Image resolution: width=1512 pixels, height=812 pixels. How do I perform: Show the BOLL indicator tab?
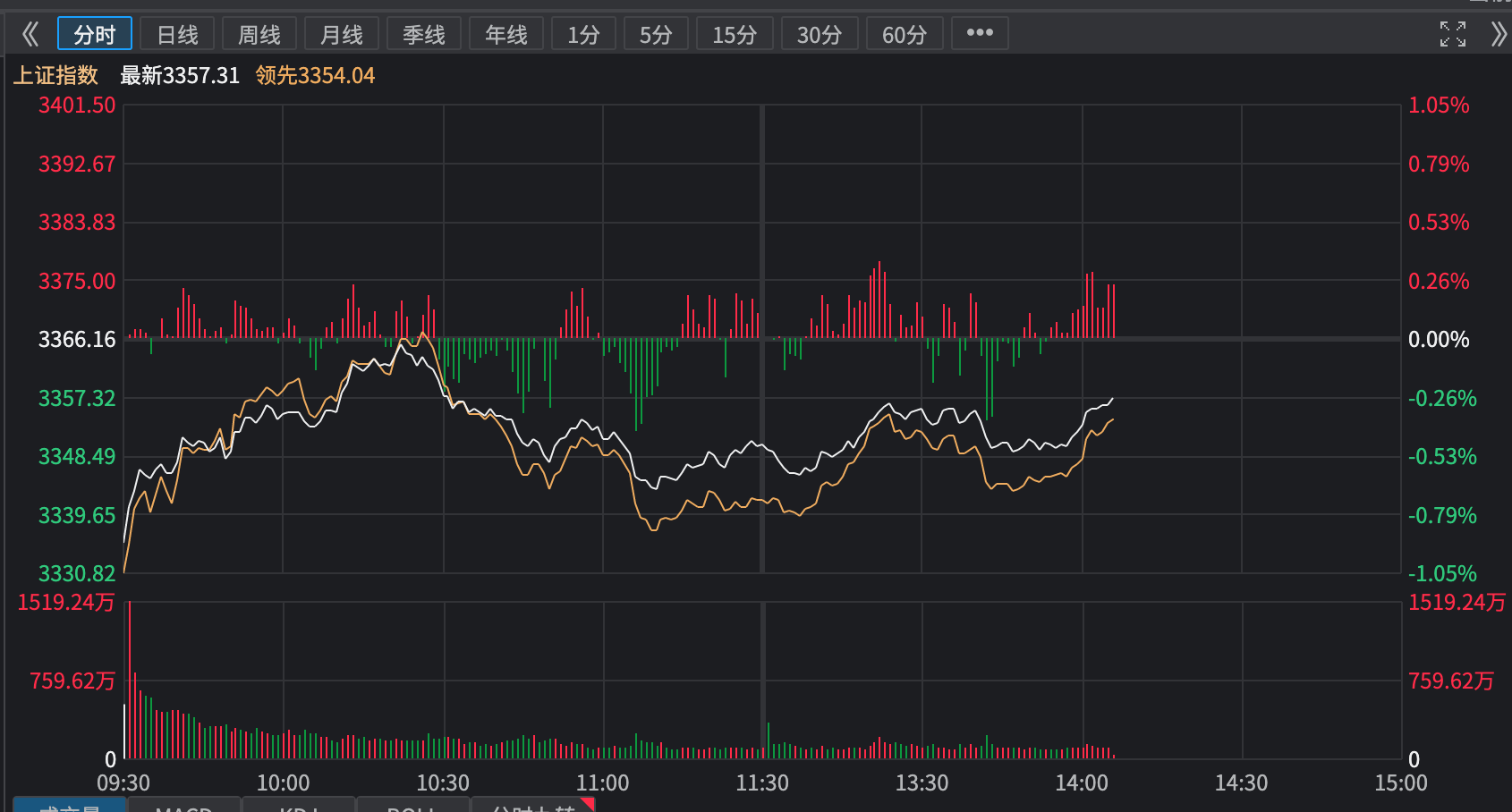tap(412, 806)
